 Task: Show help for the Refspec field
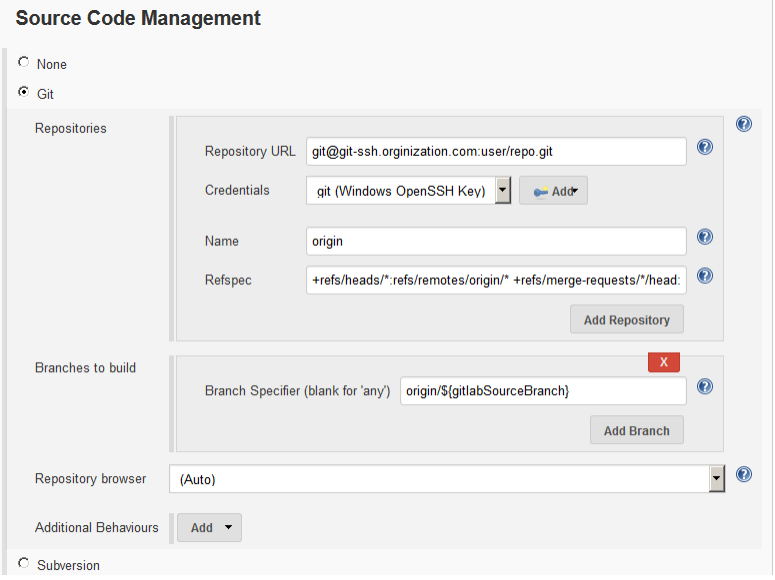click(x=704, y=275)
